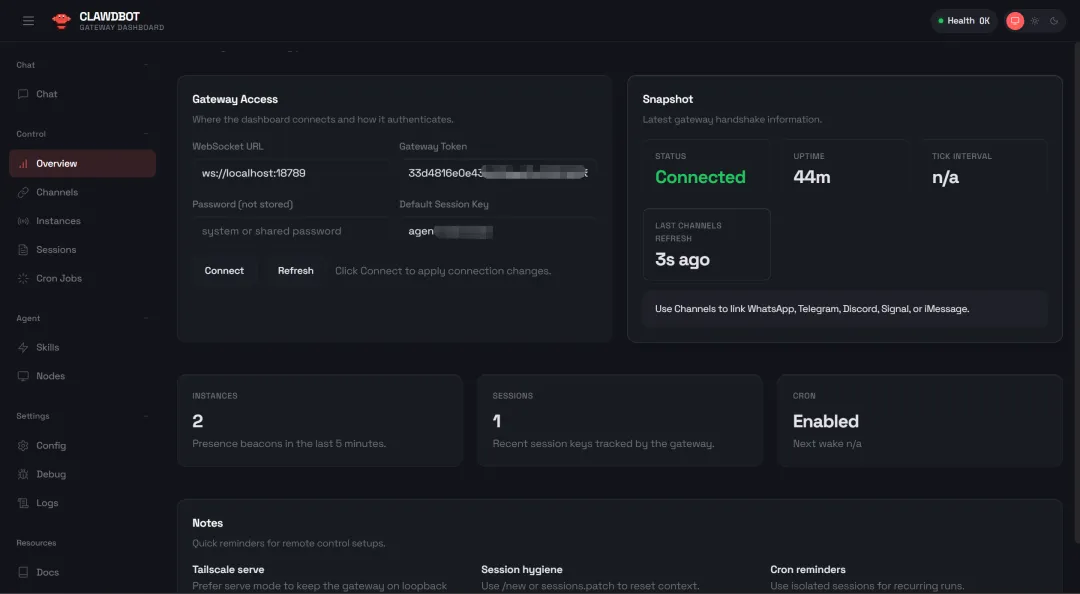Click the Channels link icon

(x=23, y=192)
